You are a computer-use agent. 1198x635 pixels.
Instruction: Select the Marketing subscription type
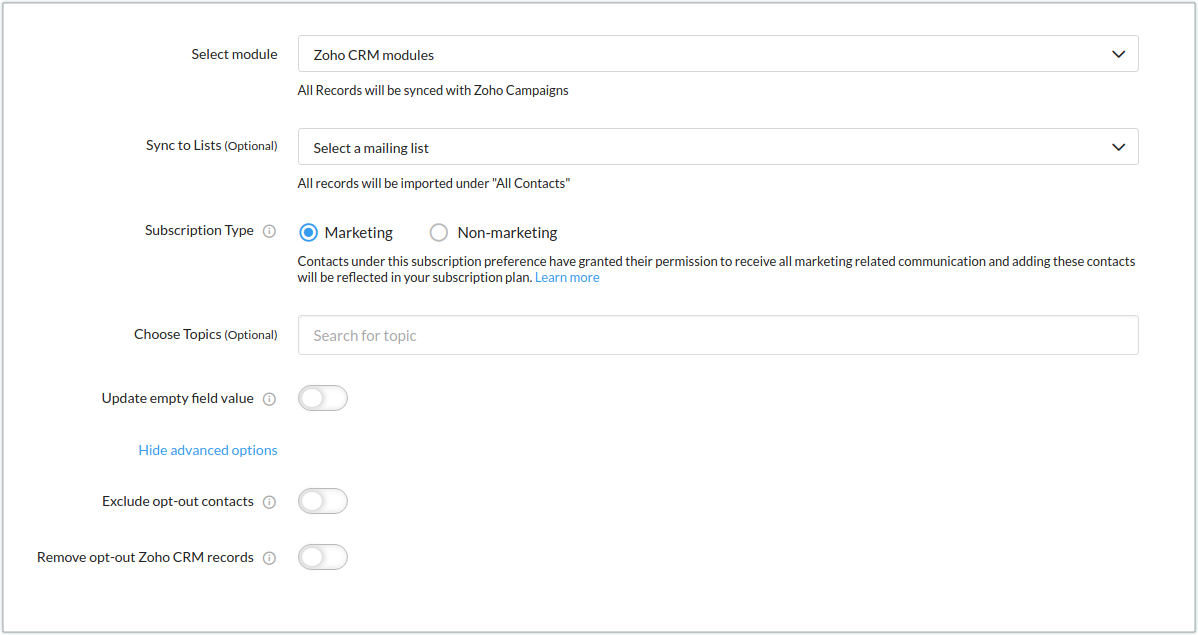(x=308, y=232)
